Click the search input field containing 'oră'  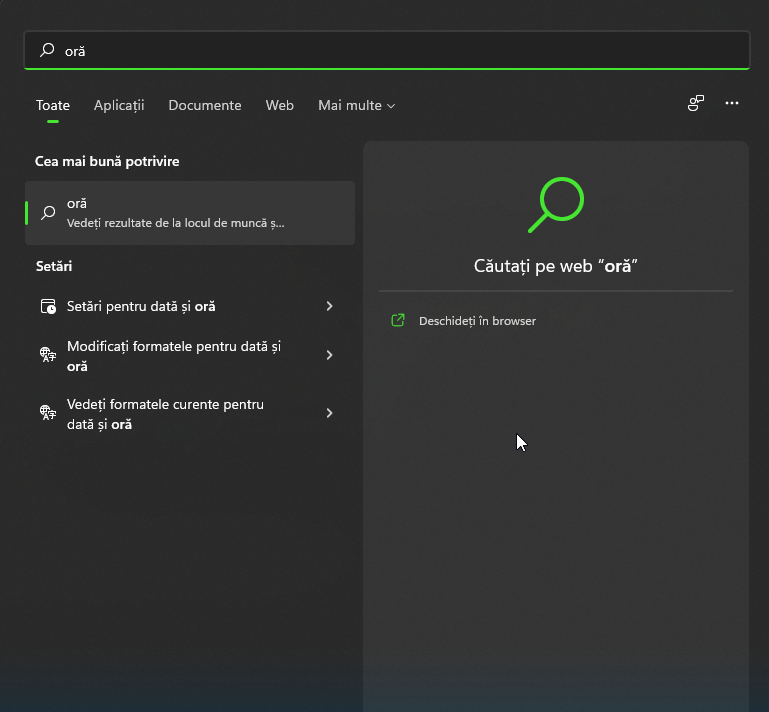click(x=386, y=51)
